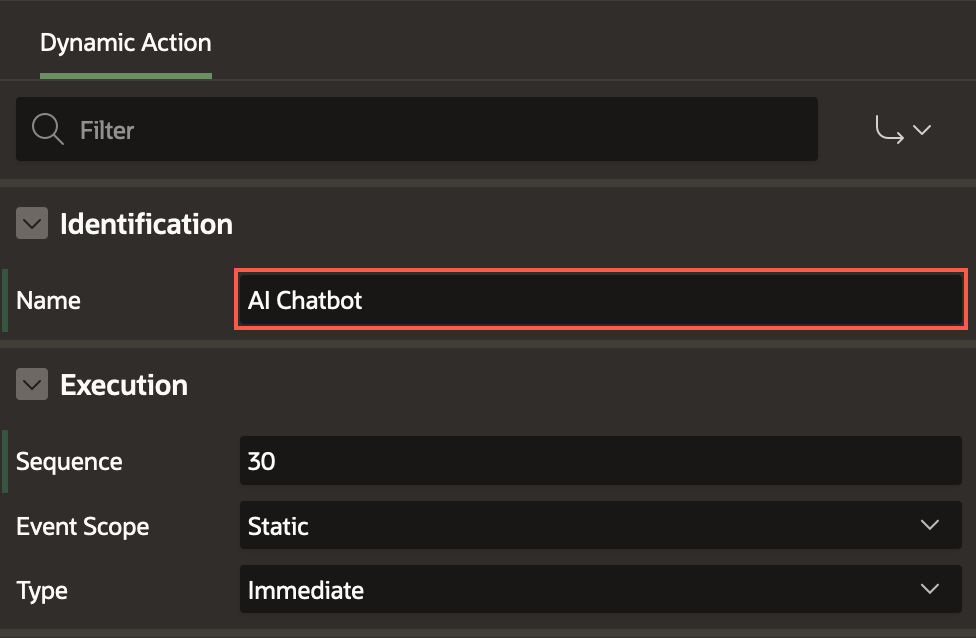This screenshot has height=638, width=976.
Task: Click the Sequence field showing 30
Action: click(x=600, y=462)
